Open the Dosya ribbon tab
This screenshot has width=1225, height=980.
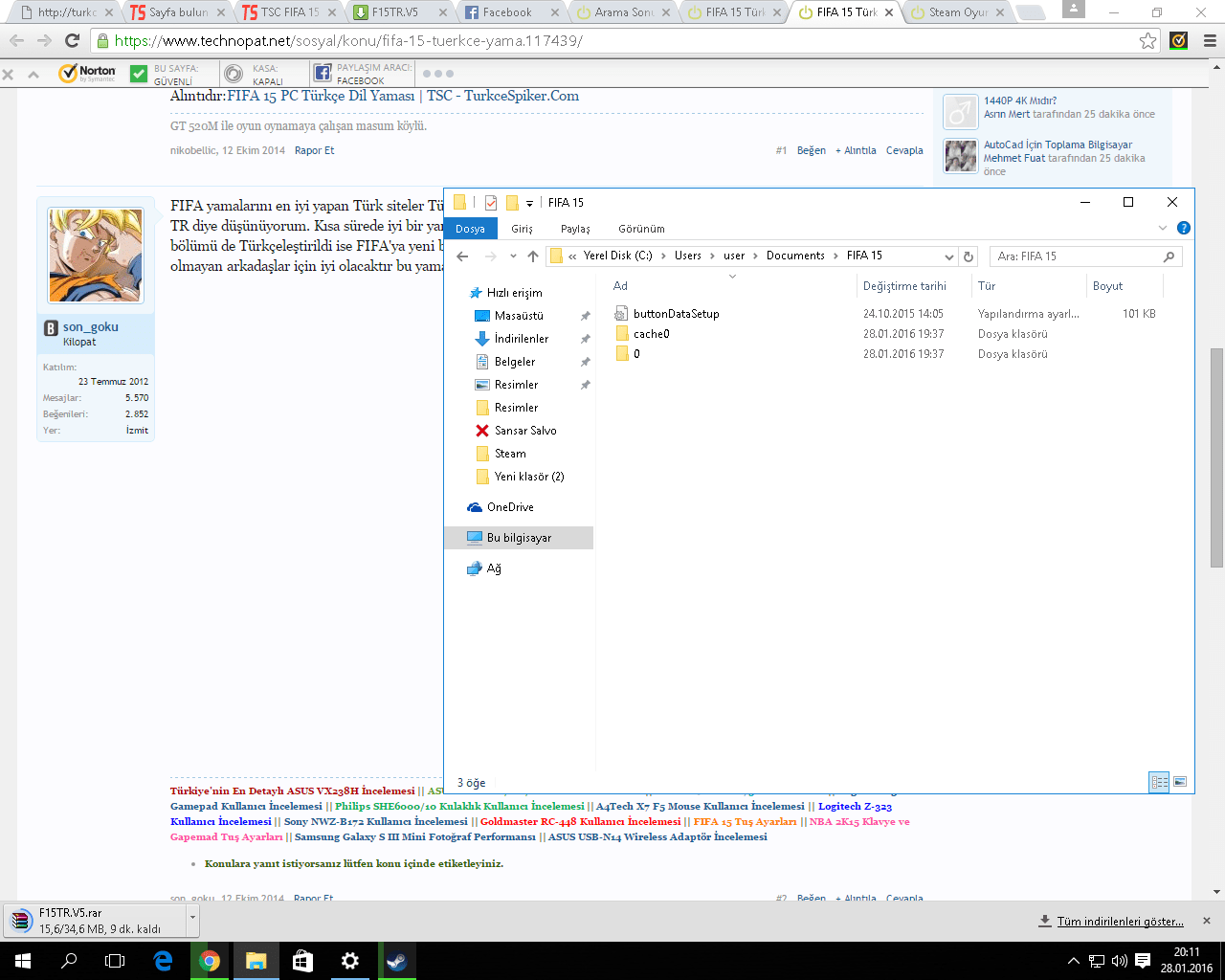tap(470, 229)
